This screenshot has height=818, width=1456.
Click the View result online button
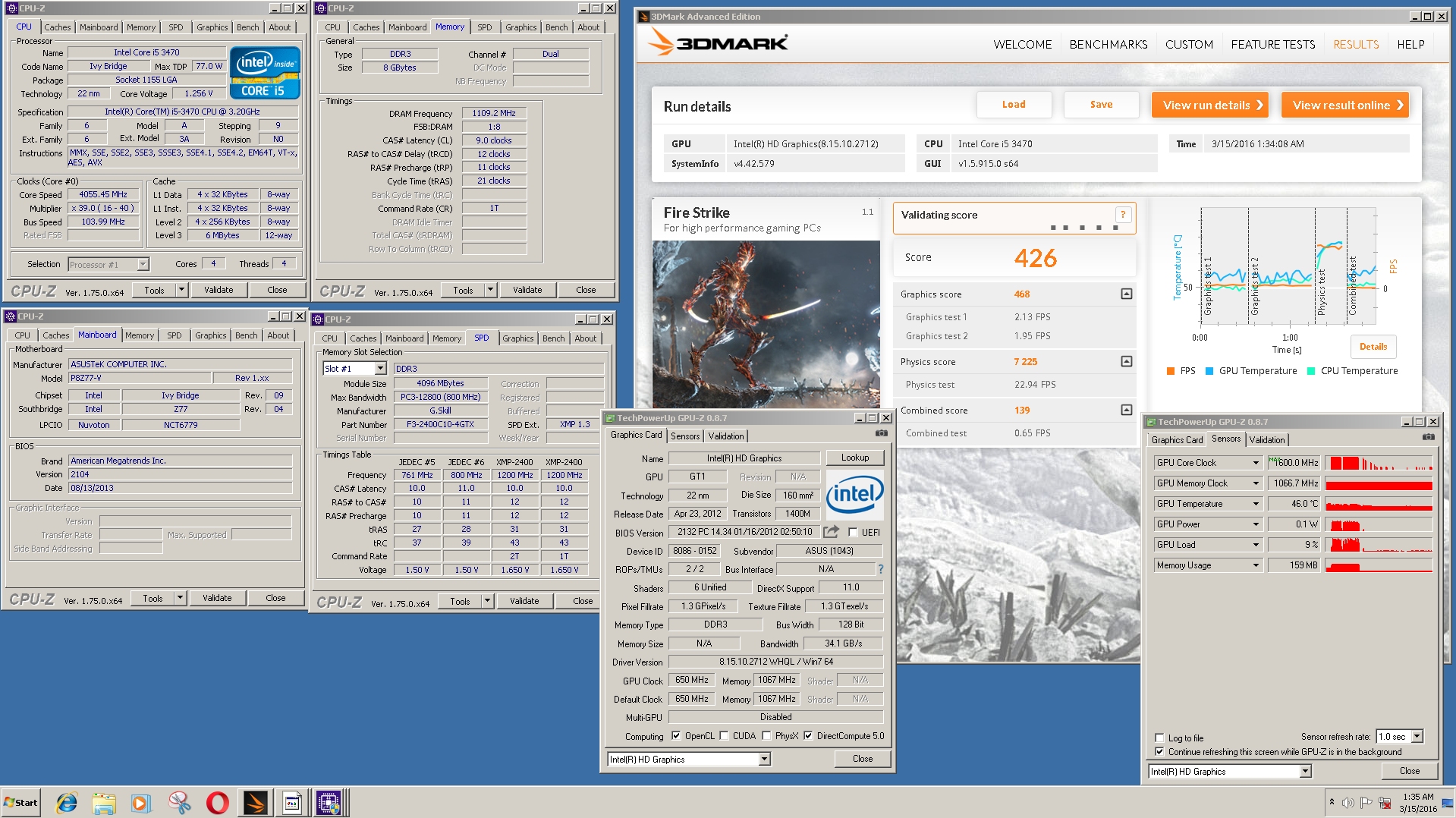coord(1345,105)
